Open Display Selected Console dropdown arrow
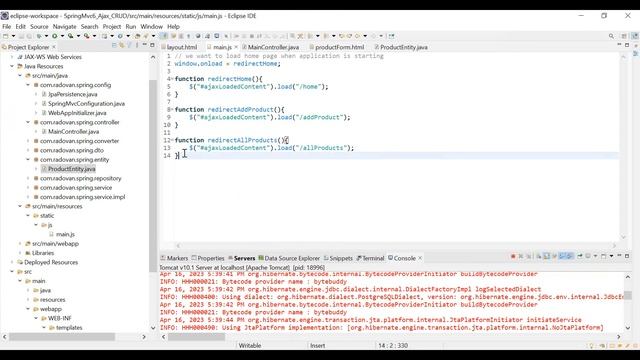Screen dimensions: 640x360 (596, 256)
